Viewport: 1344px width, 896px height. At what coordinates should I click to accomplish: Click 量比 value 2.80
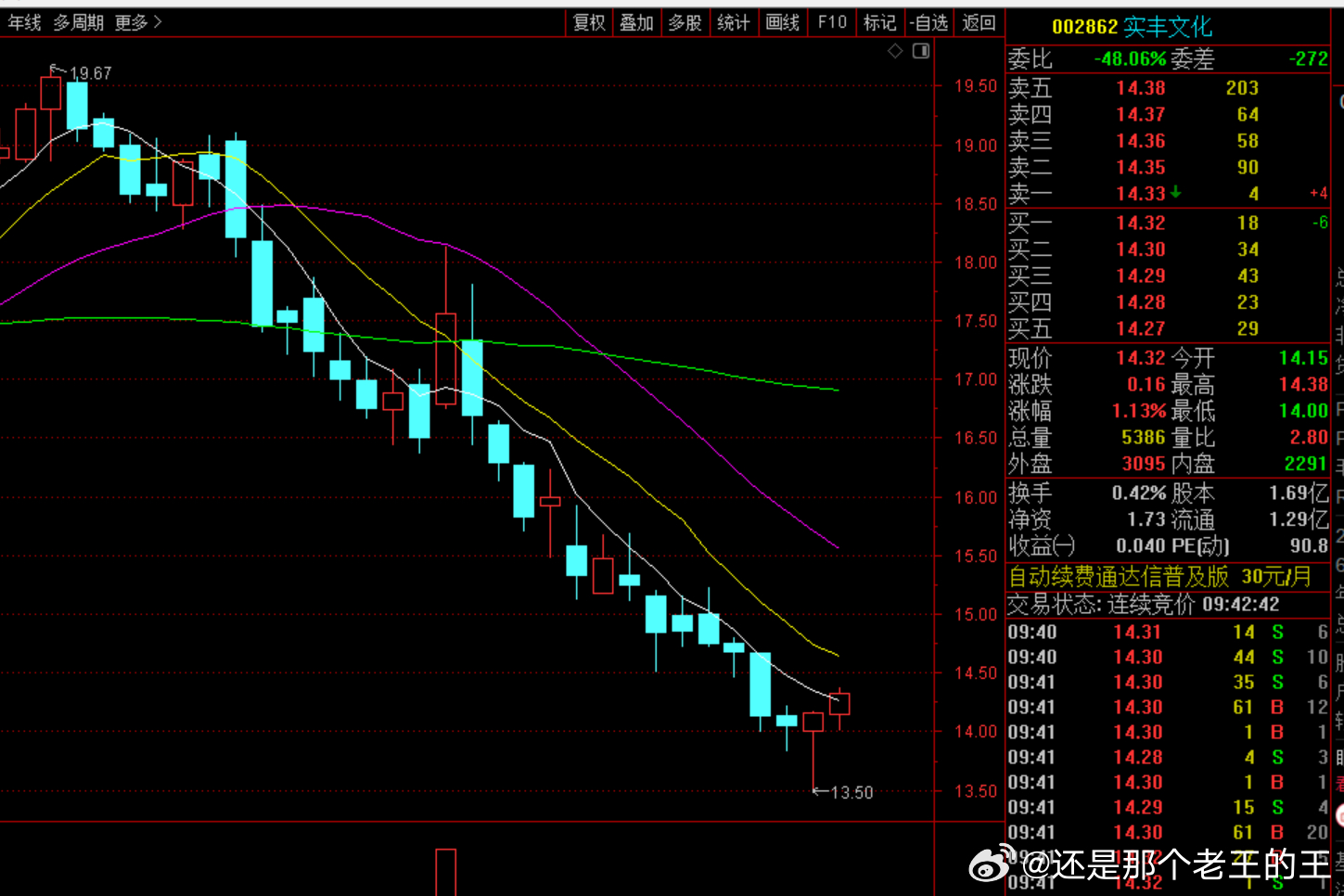[x=1309, y=437]
